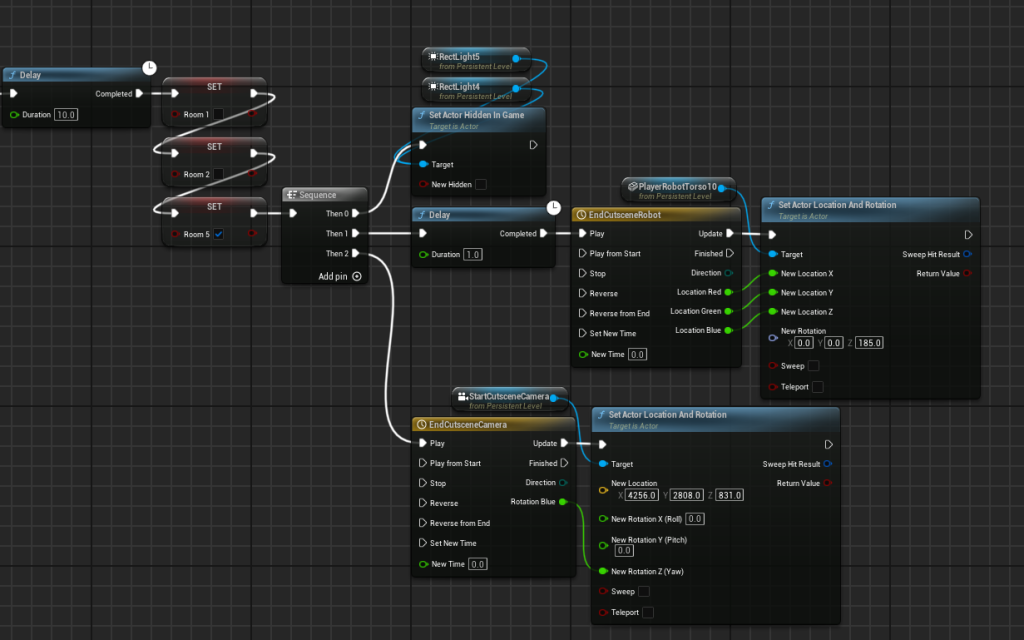Select the Set Actor Hidden In Game title
1024x640 pixels.
pos(476,115)
